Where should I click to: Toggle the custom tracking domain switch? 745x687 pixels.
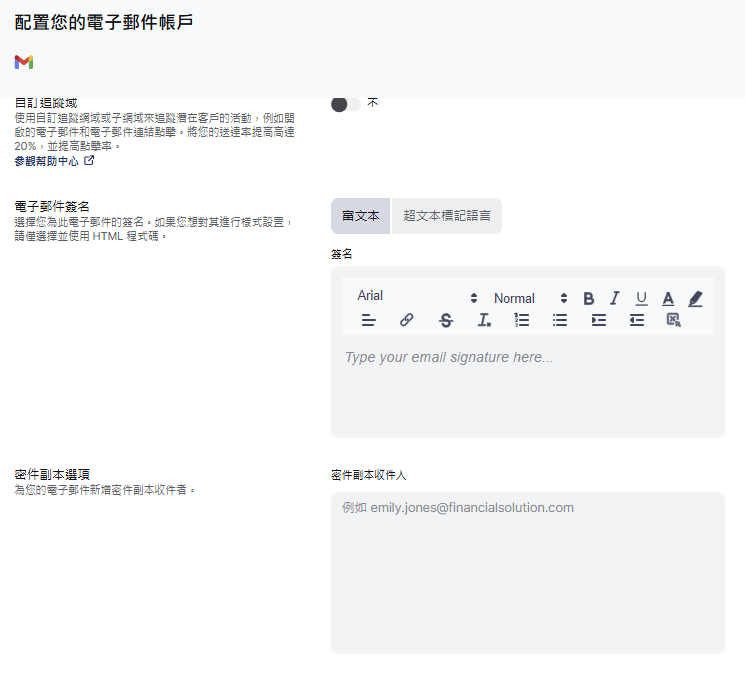click(345, 104)
